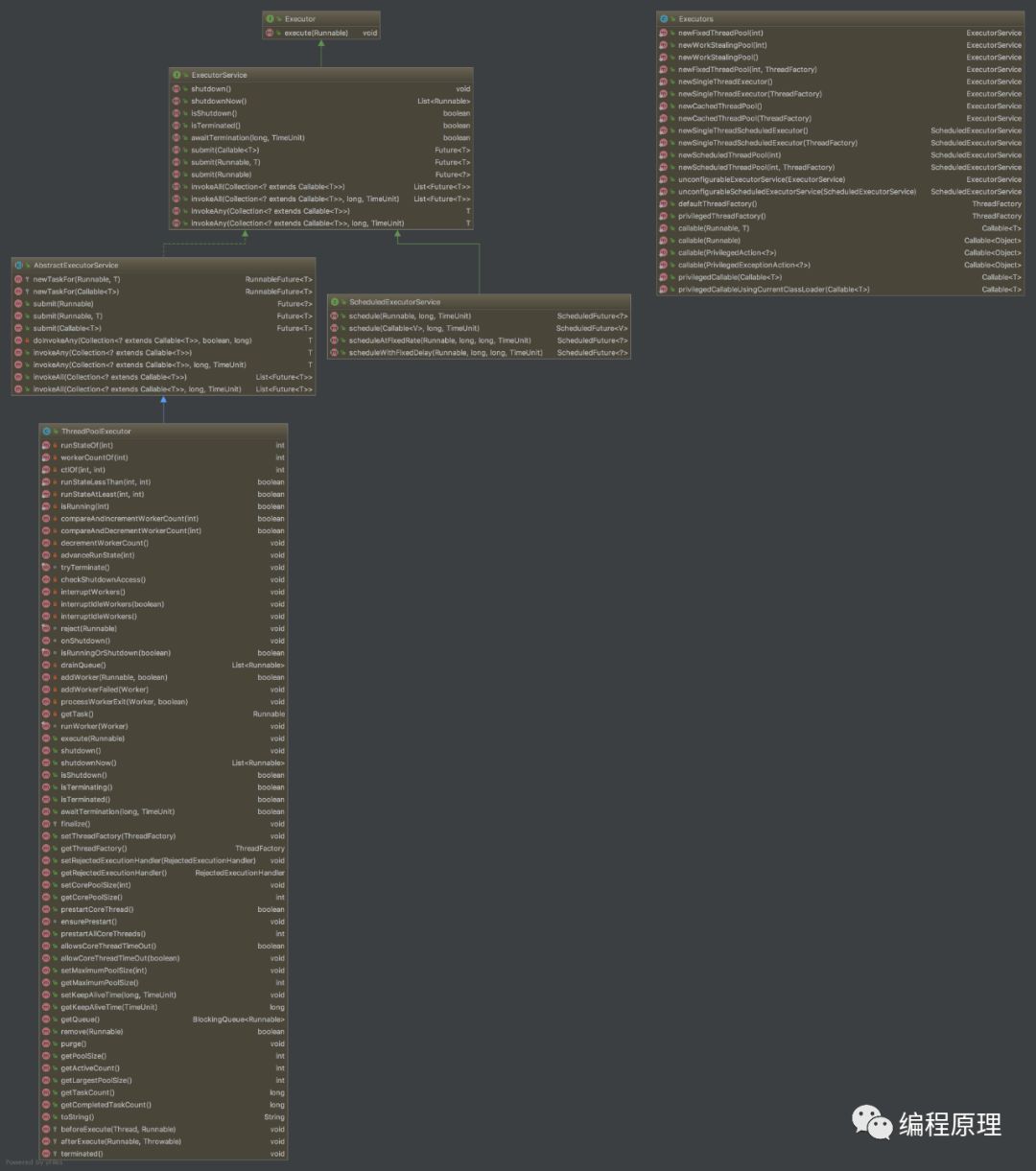Click scheduleWithFixedDelay method row
The height and width of the screenshot is (1171, 1036).
pyautogui.click(x=479, y=353)
